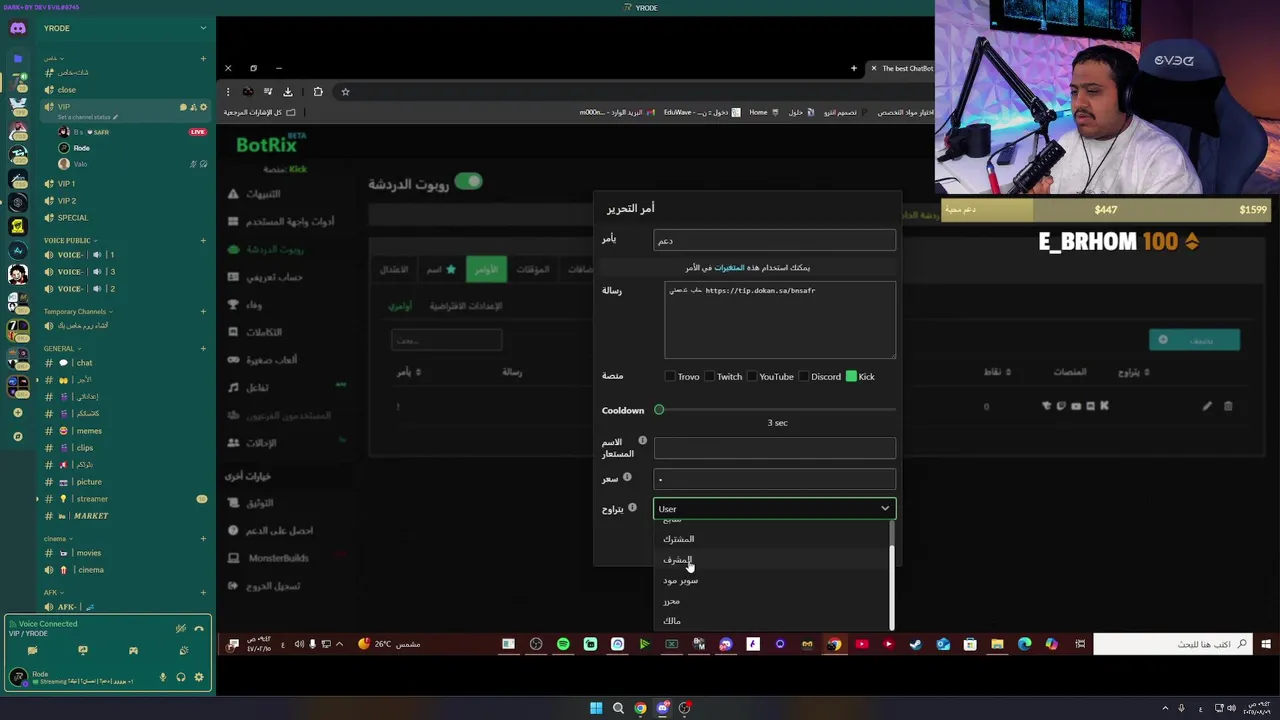Viewport: 1280px width, 720px height.
Task: Add a channel in the GENERAL category
Action: [x=203, y=348]
